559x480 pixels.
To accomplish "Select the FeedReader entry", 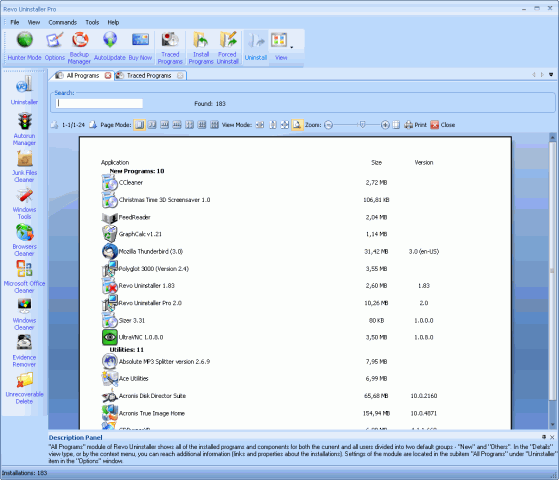I will coord(134,217).
